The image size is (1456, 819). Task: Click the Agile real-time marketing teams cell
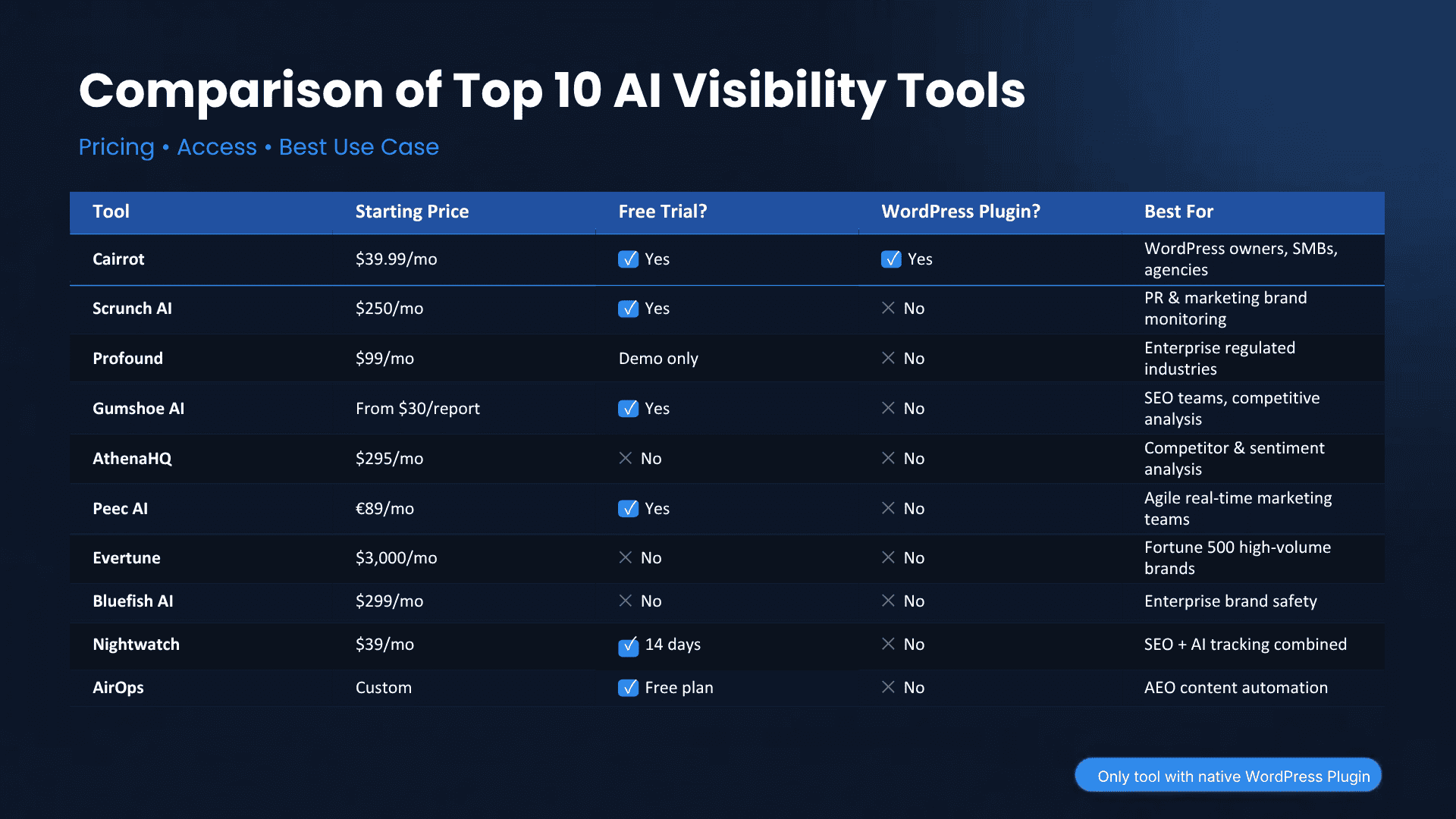click(1238, 509)
